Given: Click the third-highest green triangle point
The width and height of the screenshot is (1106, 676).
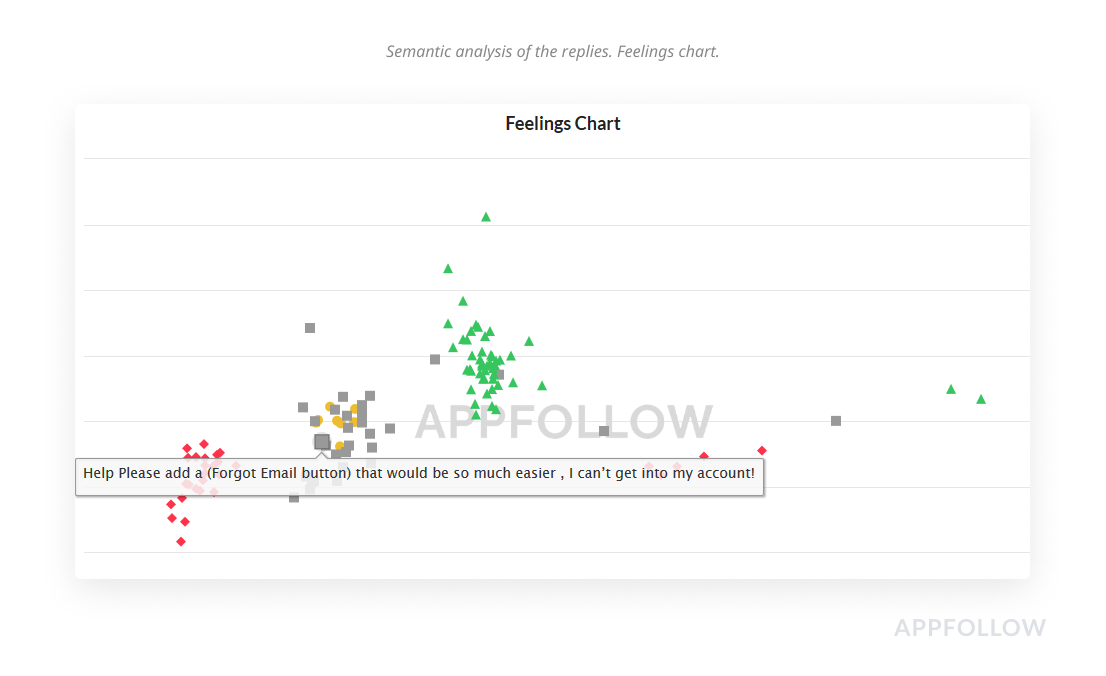Looking at the screenshot, I should point(463,301).
